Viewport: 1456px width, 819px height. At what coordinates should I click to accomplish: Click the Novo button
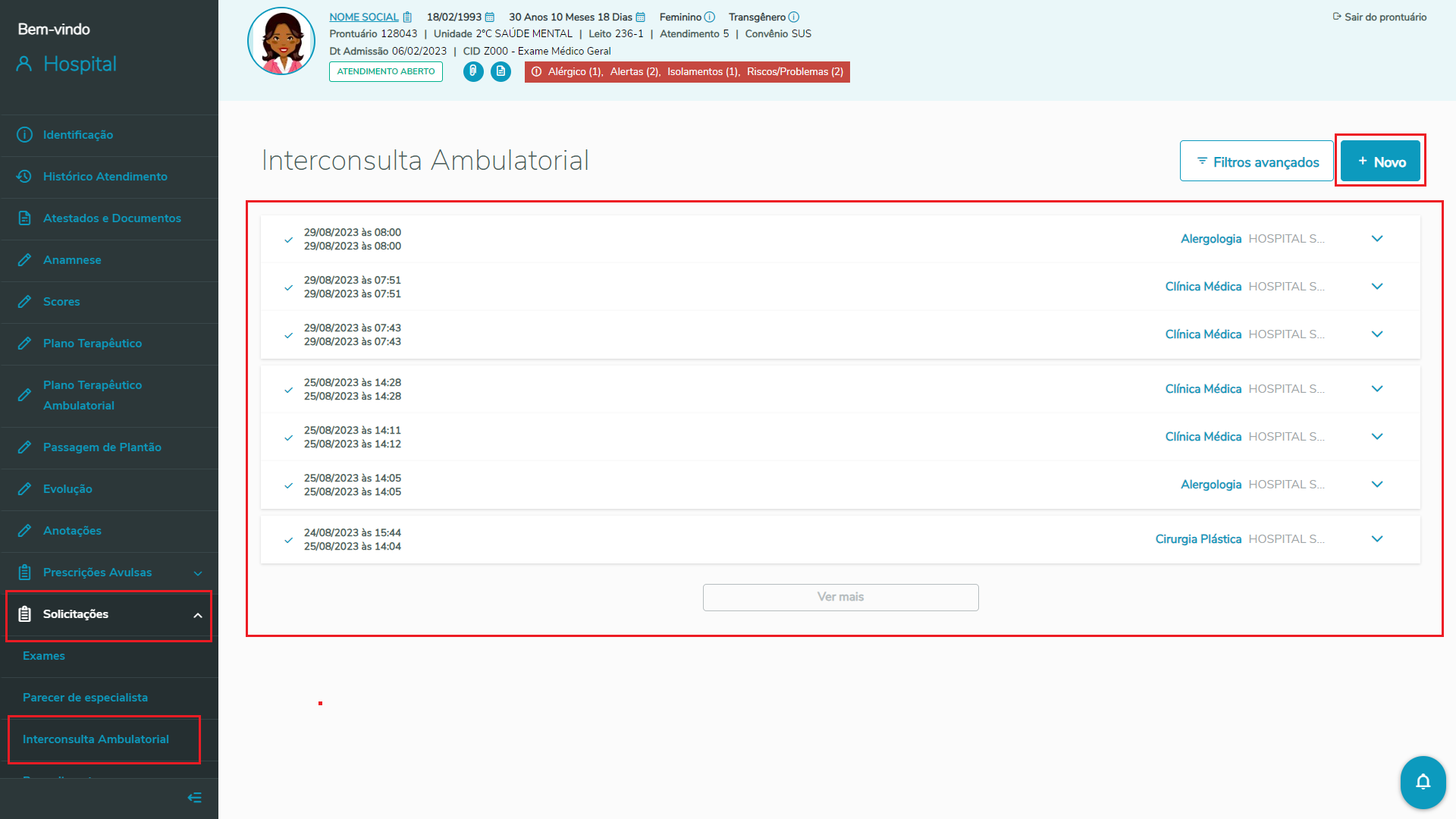pos(1380,162)
